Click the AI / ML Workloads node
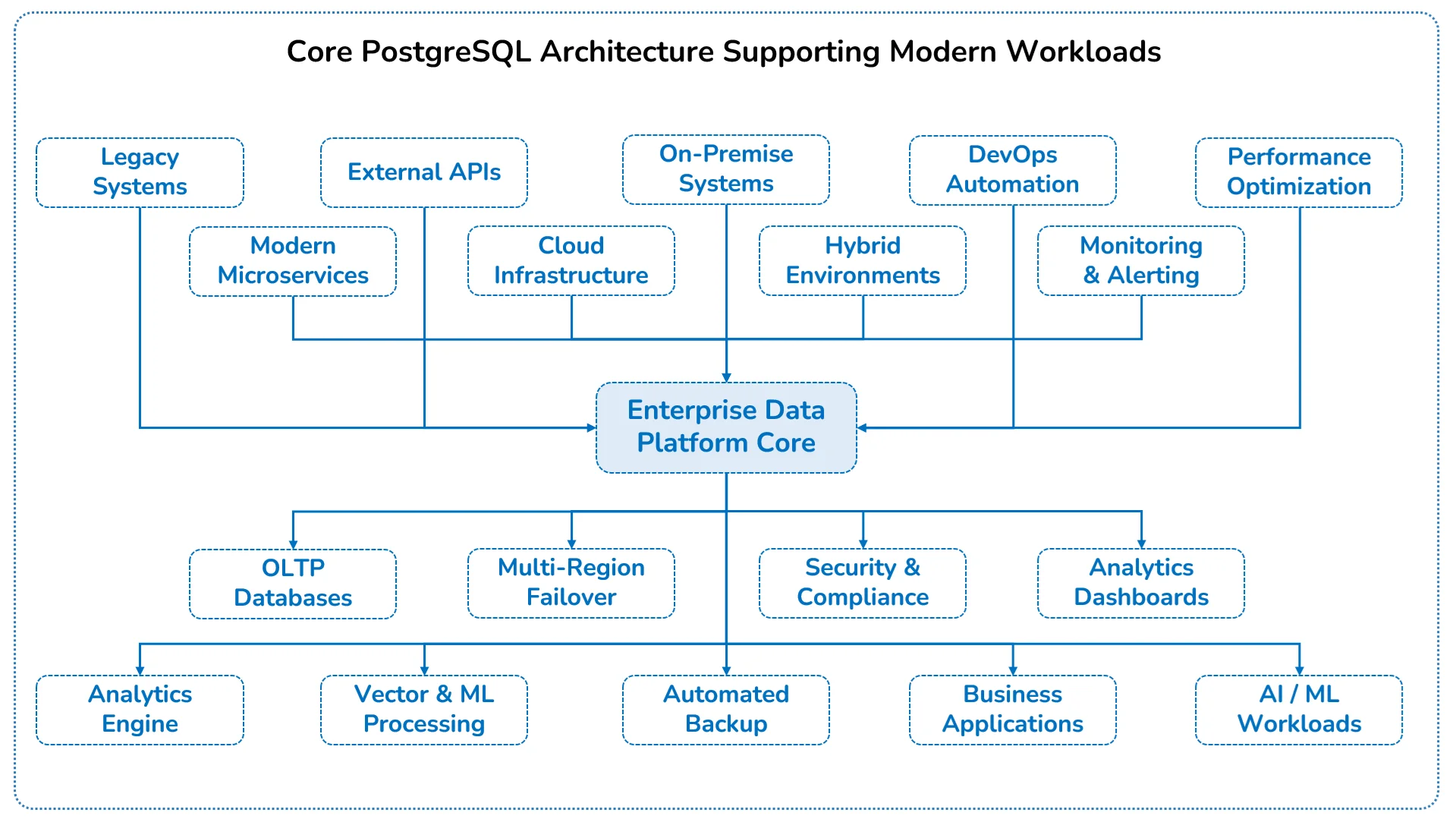The width and height of the screenshot is (1456, 819). [1299, 710]
